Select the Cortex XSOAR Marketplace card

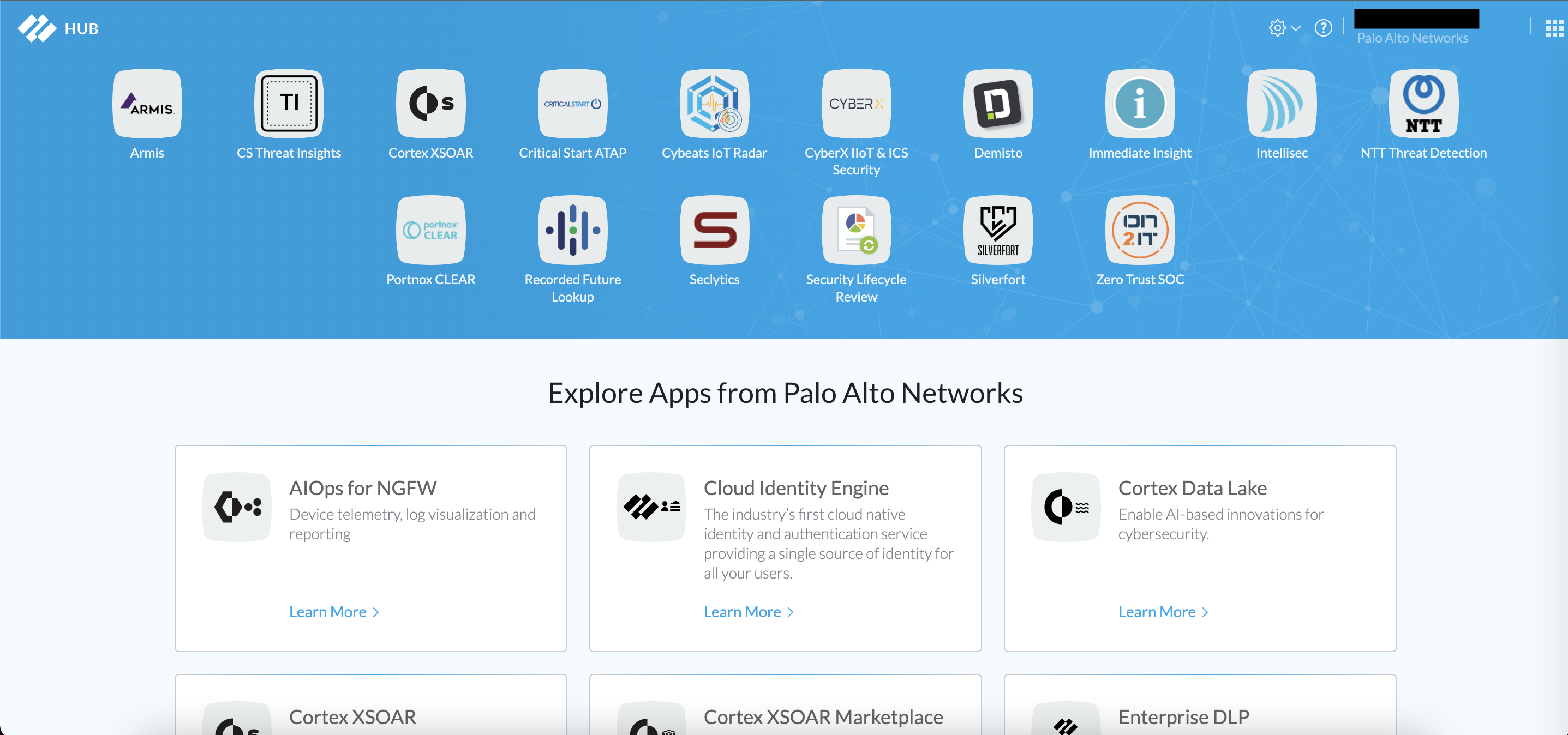point(822,716)
